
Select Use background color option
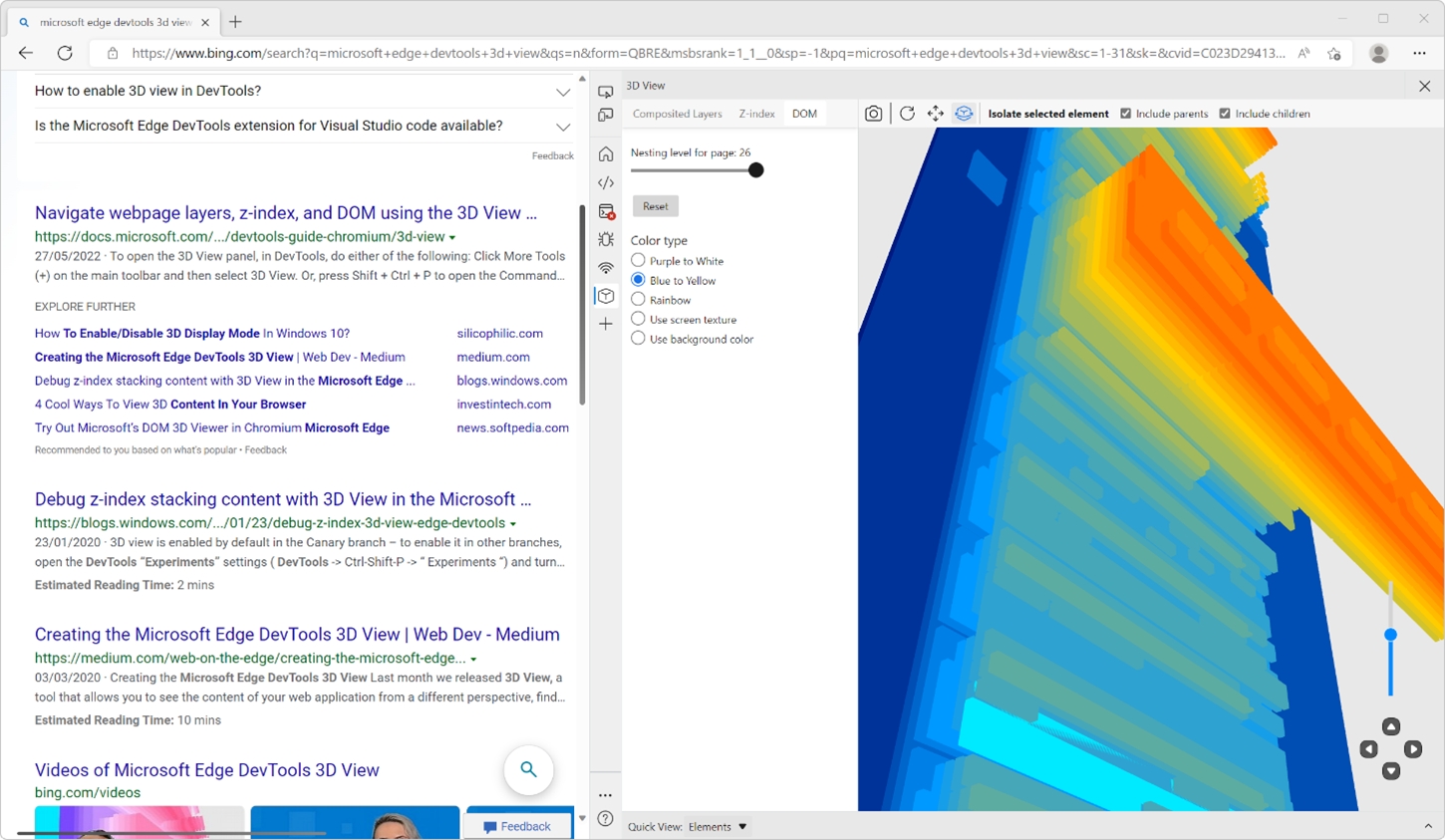pyautogui.click(x=638, y=339)
